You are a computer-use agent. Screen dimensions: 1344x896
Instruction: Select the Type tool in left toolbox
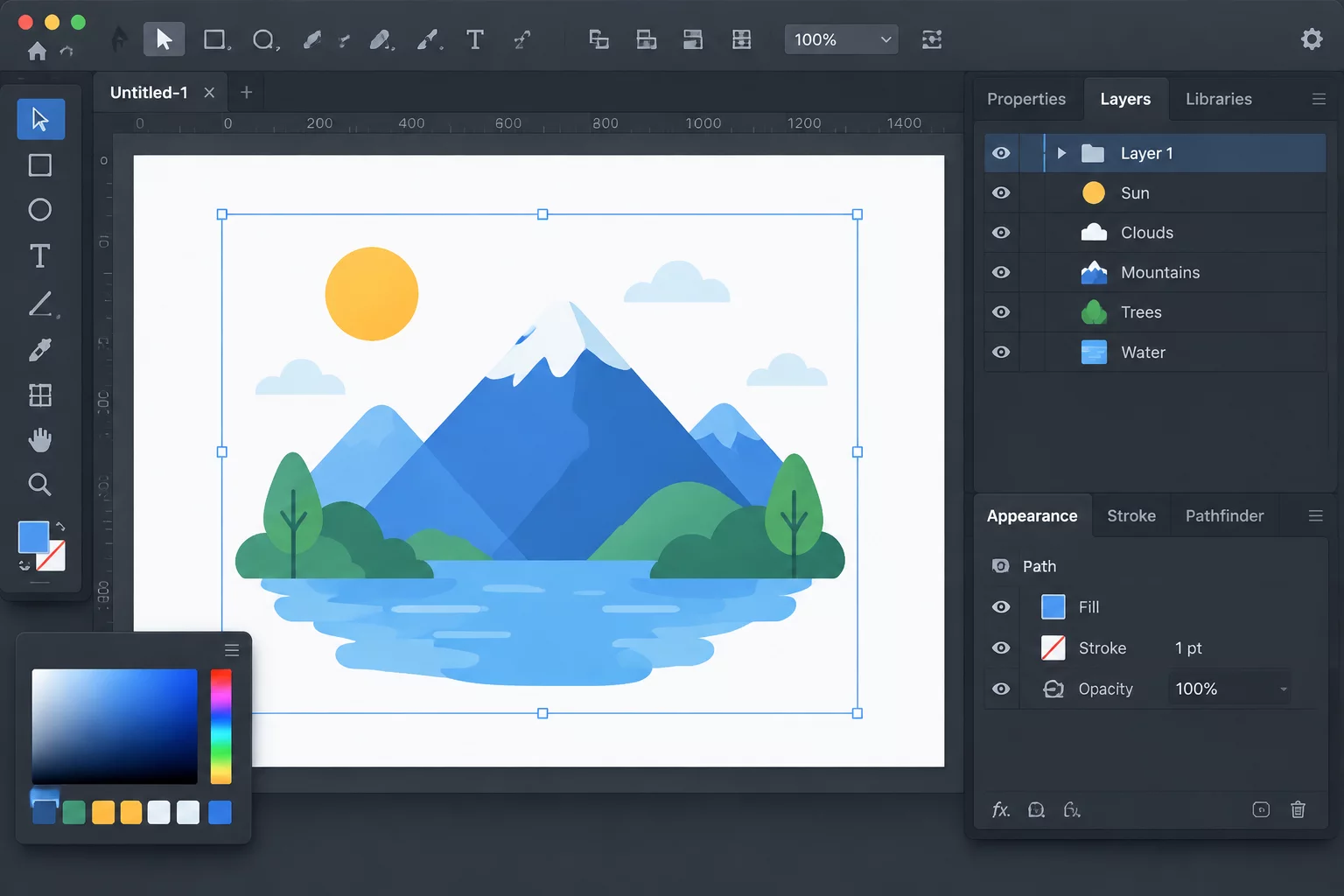(40, 255)
